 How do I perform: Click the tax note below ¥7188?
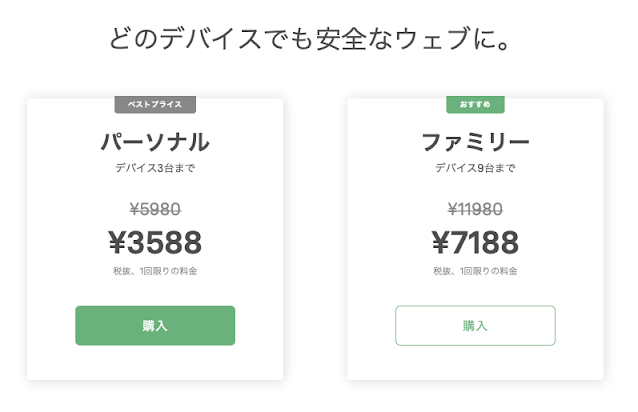pos(475,271)
